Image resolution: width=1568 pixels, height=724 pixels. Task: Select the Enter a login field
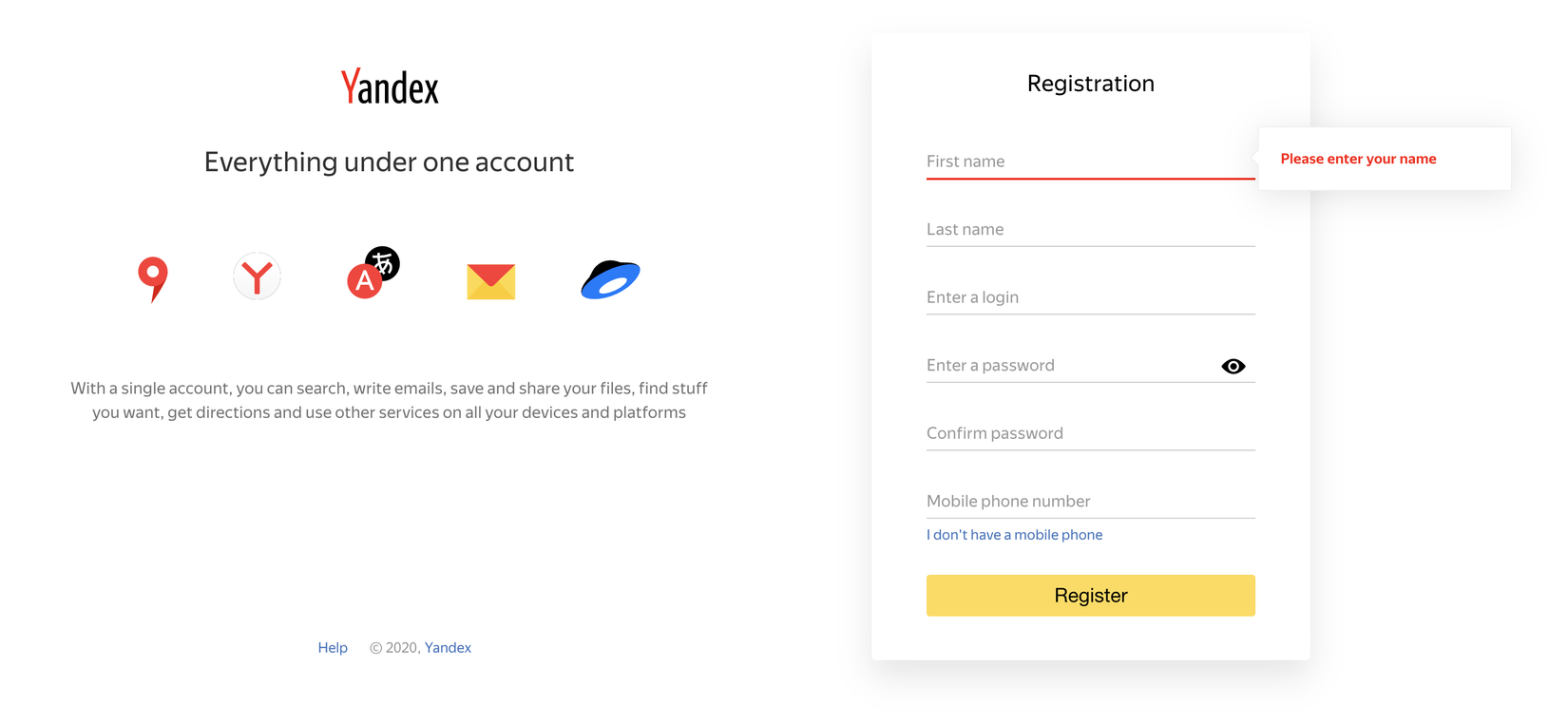point(1089,297)
